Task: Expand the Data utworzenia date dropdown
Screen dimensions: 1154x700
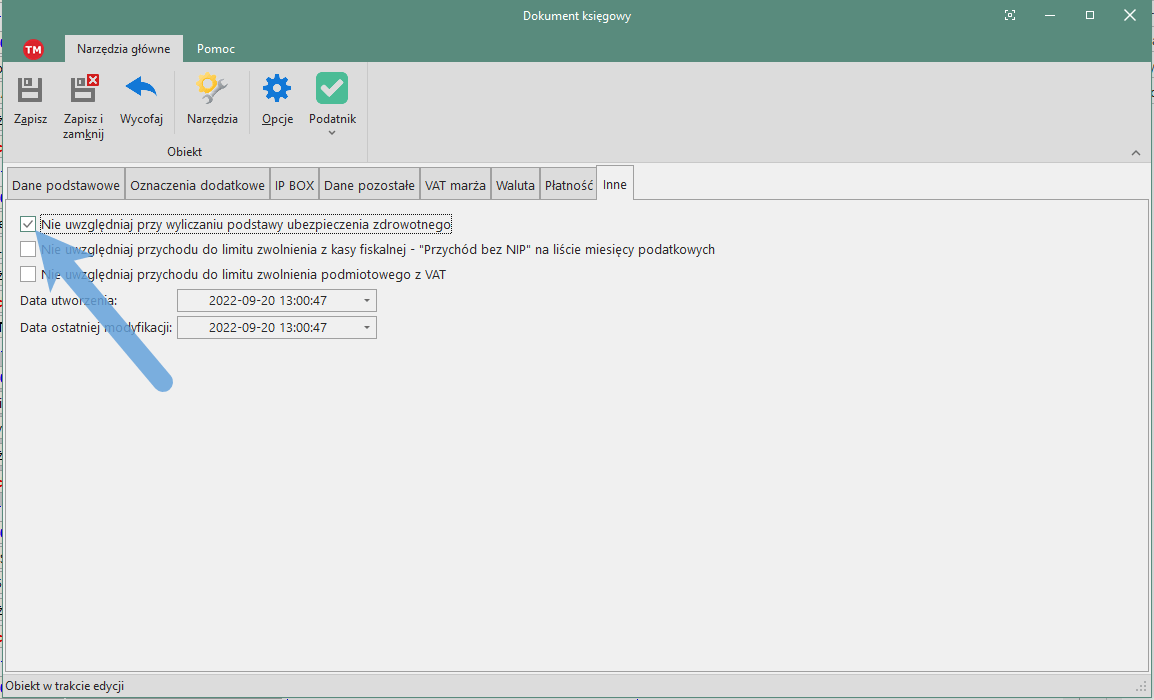Action: (367, 301)
